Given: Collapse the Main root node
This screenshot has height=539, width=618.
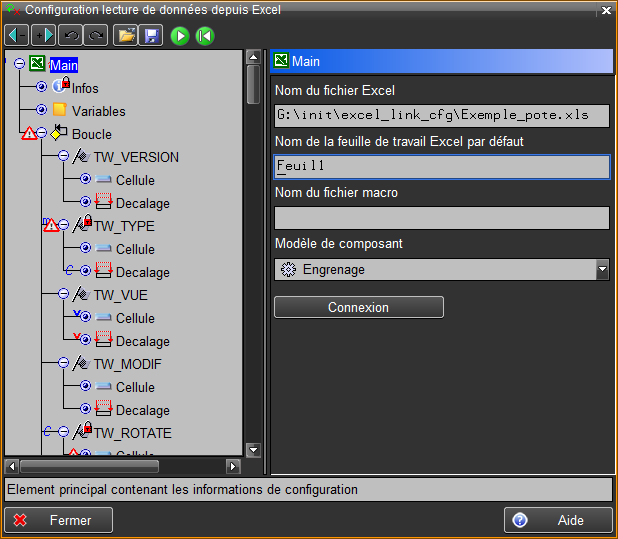Looking at the screenshot, I should tap(20, 64).
